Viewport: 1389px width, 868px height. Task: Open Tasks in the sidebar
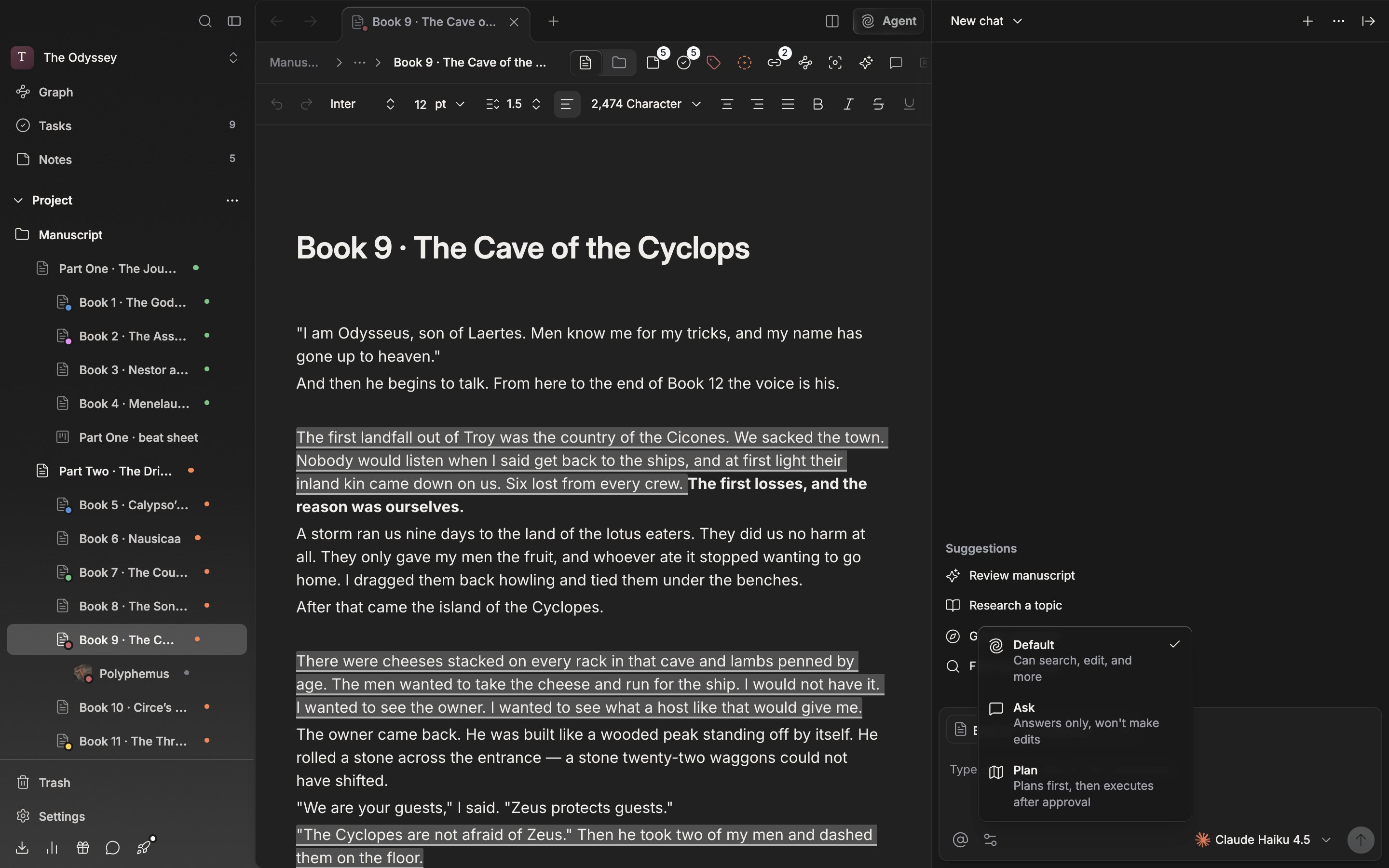click(x=126, y=126)
